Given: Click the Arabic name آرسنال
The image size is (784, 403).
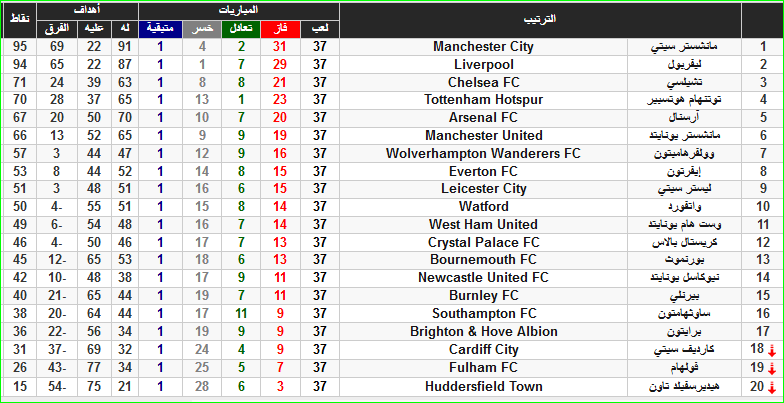Looking at the screenshot, I should pos(684,118).
